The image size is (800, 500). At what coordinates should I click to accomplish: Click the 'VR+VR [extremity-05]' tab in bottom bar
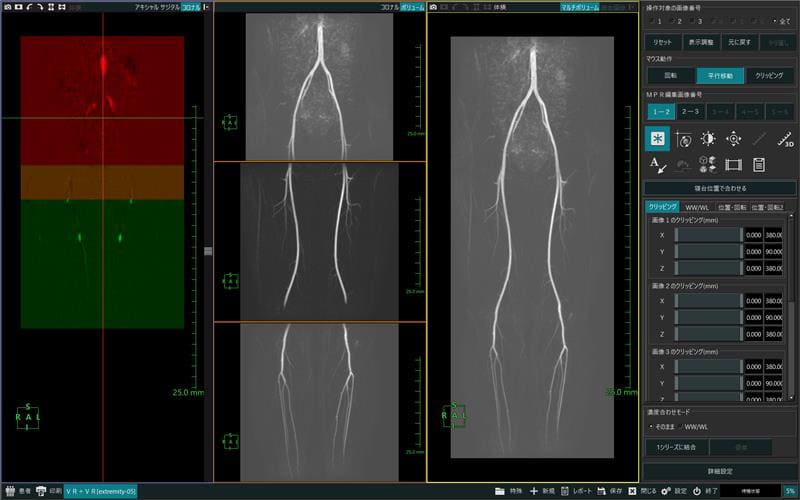101,491
